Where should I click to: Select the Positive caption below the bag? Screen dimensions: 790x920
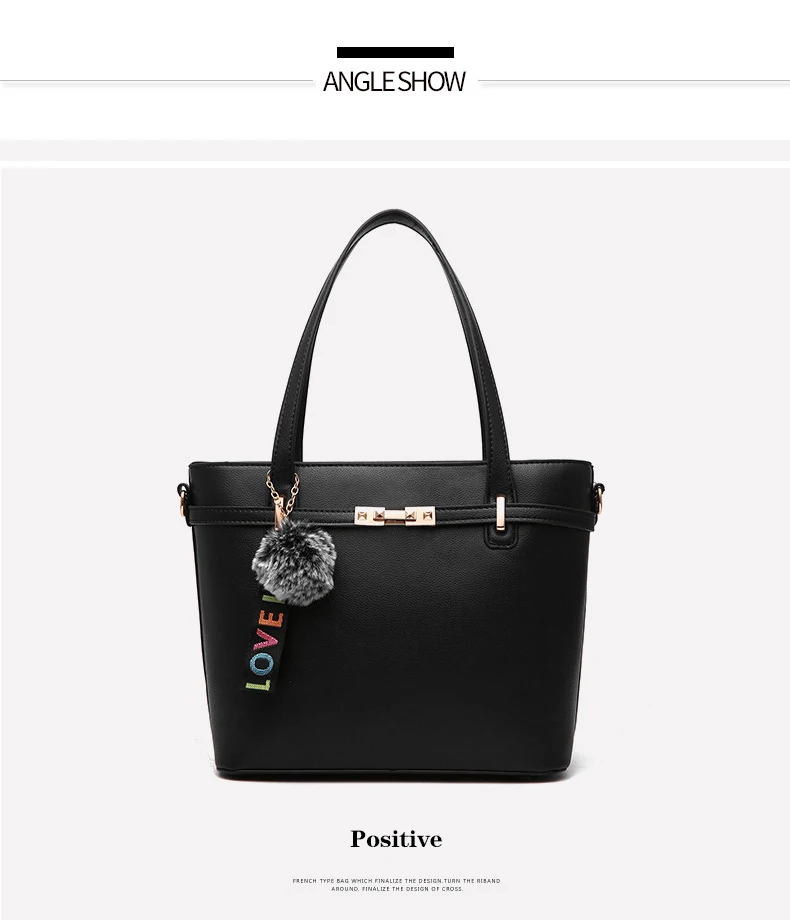(x=396, y=839)
